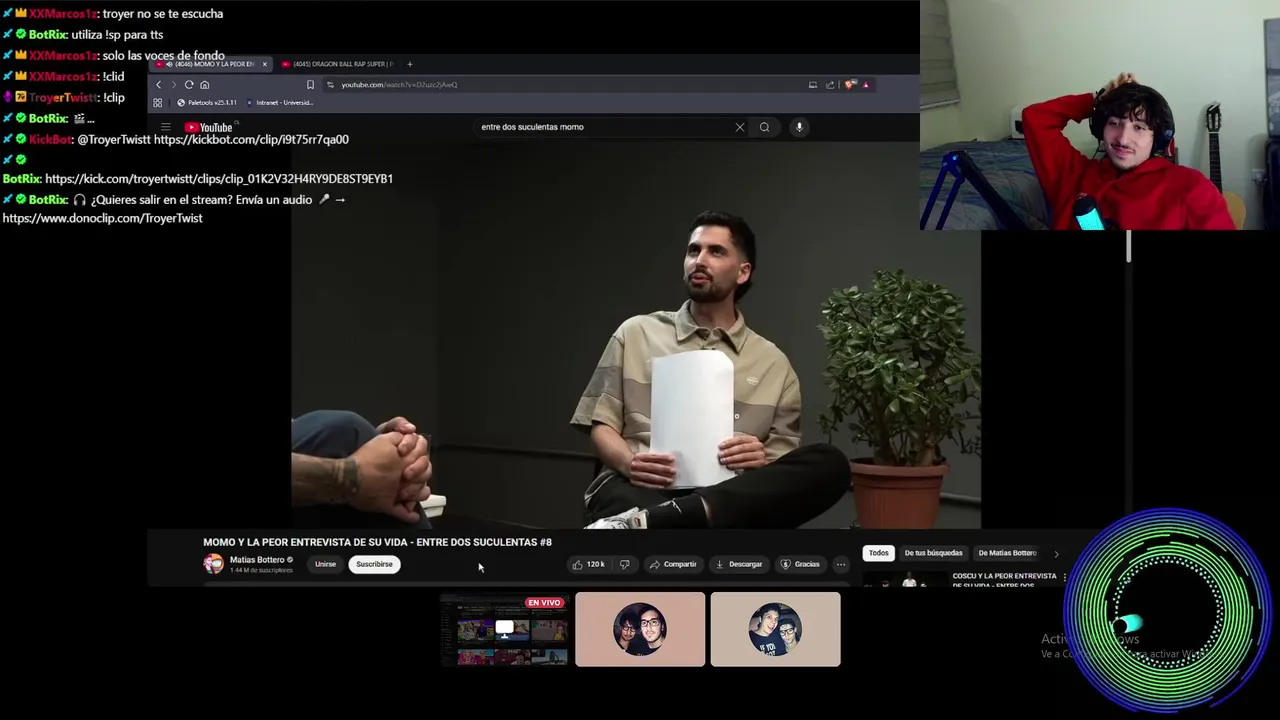Like the video with 120 k
This screenshot has height=720, width=1280.
(x=589, y=564)
